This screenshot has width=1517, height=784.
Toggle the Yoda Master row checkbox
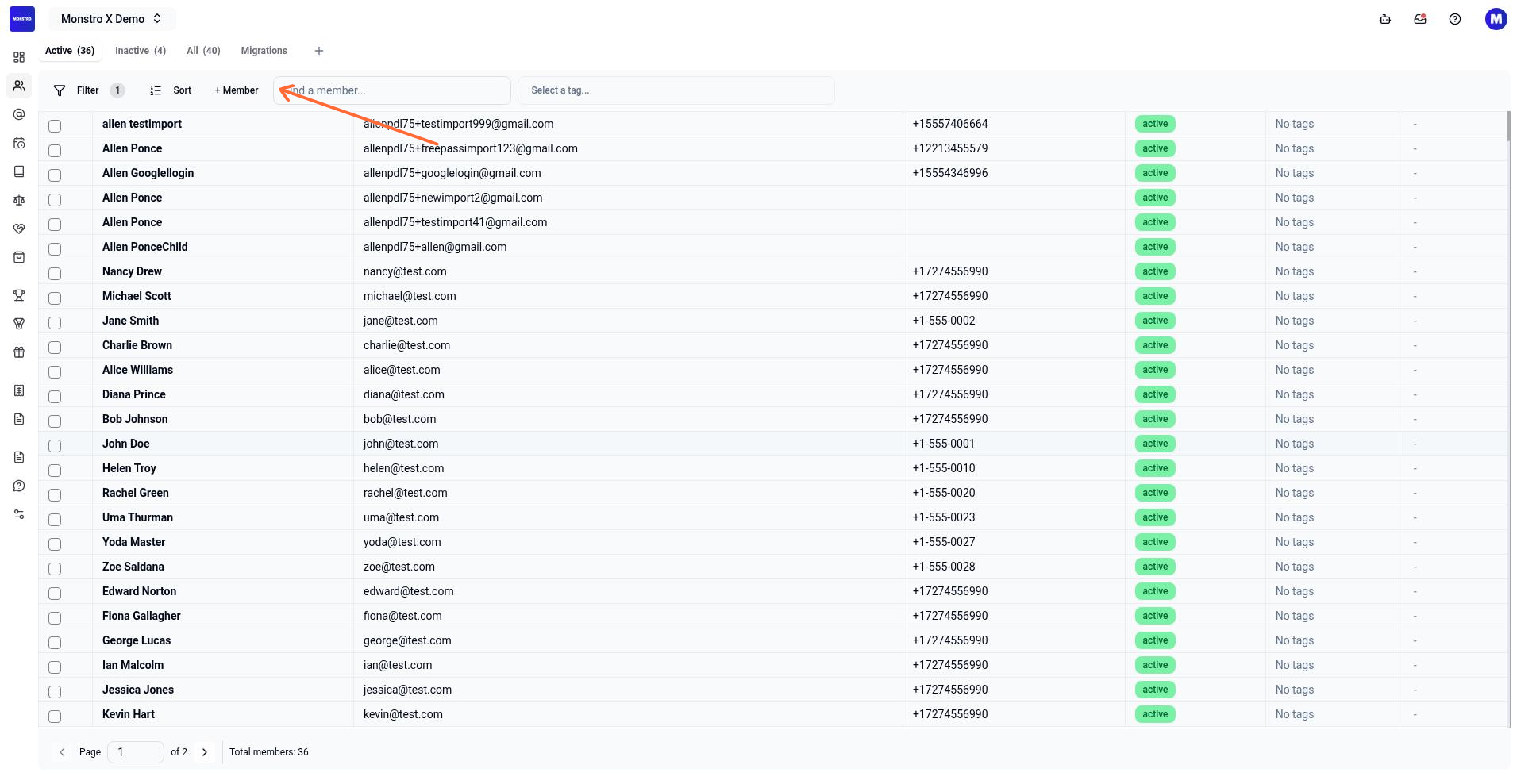(x=55, y=544)
